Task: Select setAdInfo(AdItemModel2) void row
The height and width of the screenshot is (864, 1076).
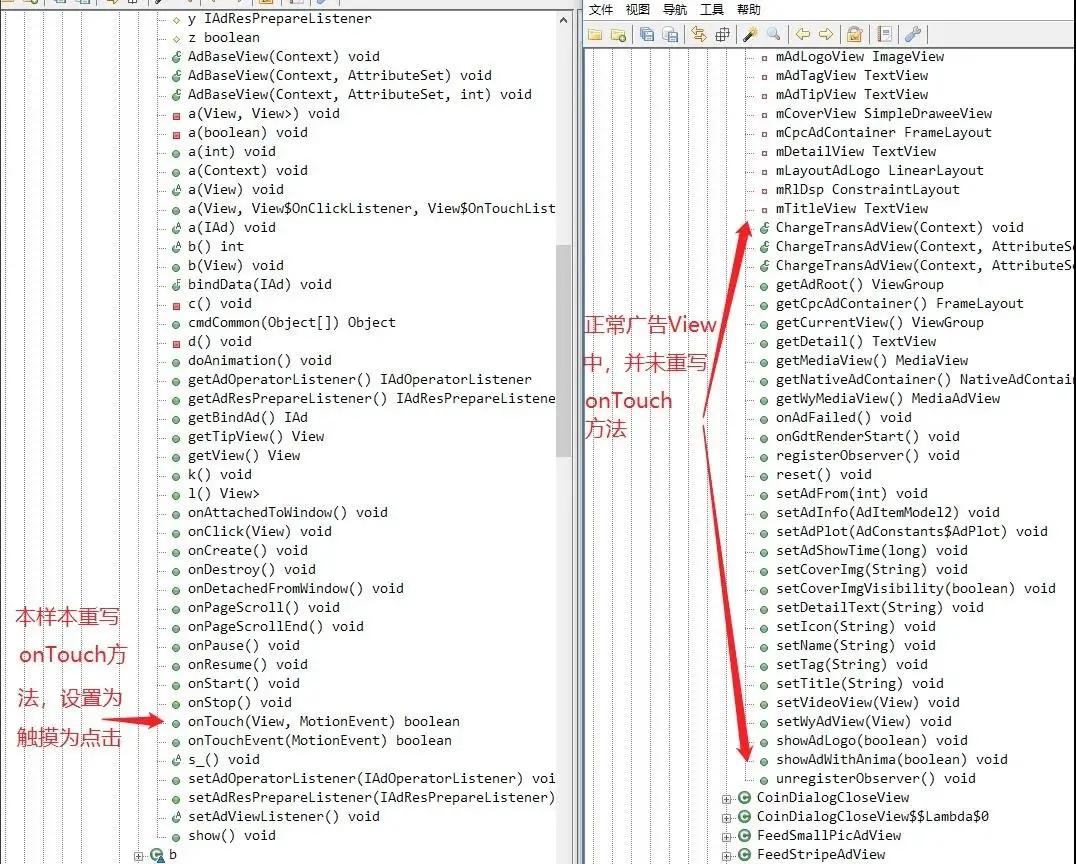Action: pyautogui.click(x=888, y=513)
